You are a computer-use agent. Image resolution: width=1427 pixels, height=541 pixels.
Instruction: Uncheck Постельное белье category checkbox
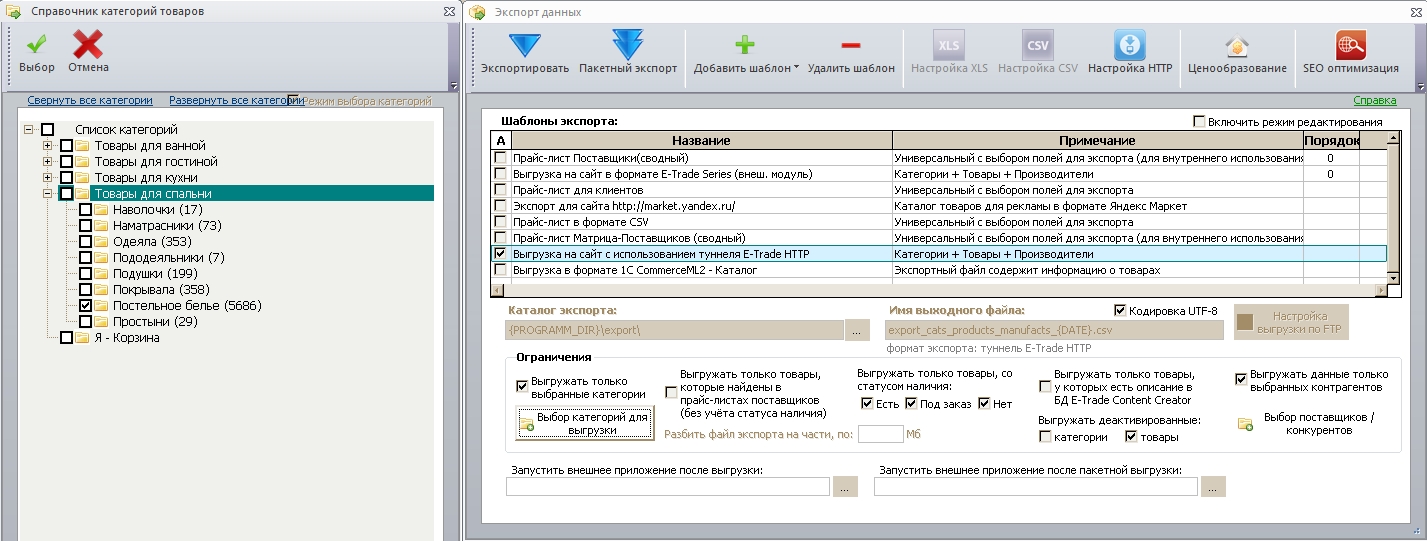(x=85, y=306)
